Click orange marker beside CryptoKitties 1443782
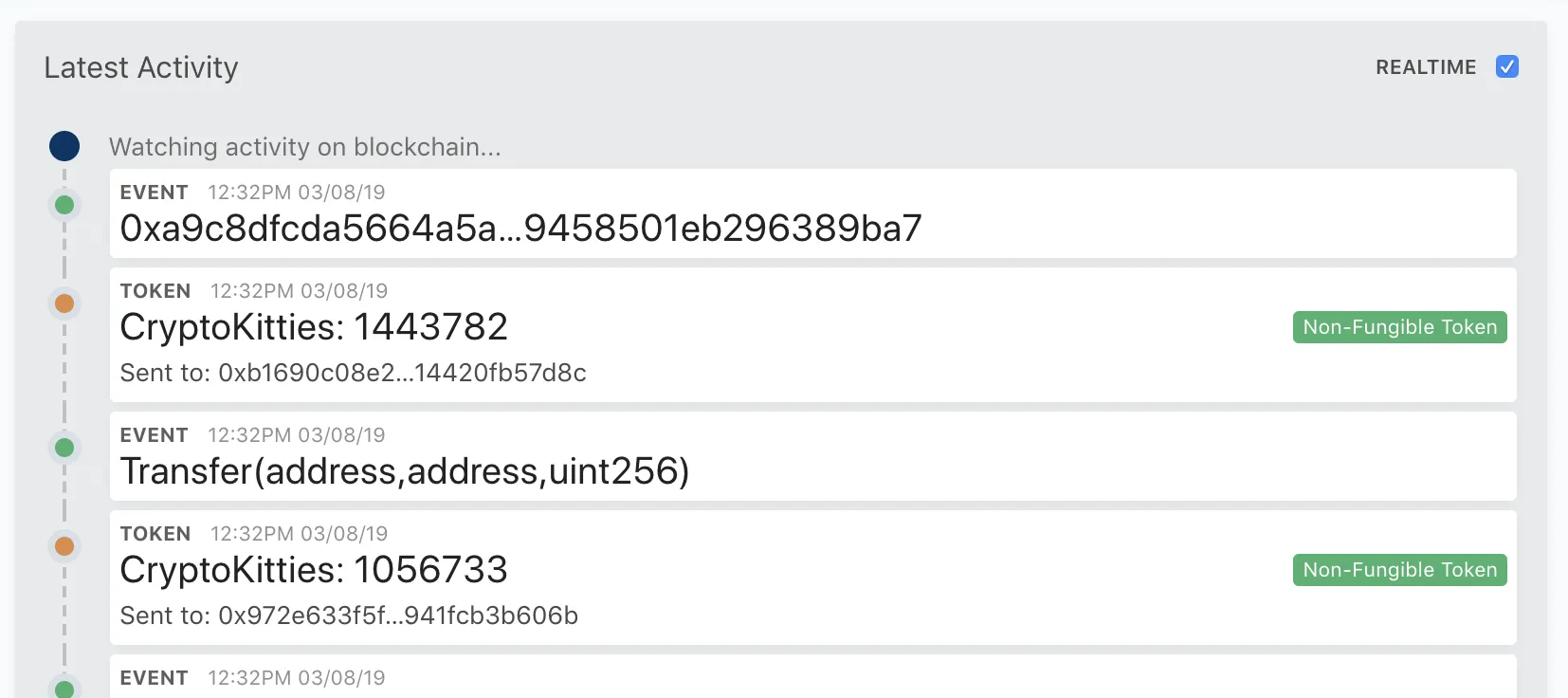Viewport: 1568px width, 698px height. click(x=64, y=303)
